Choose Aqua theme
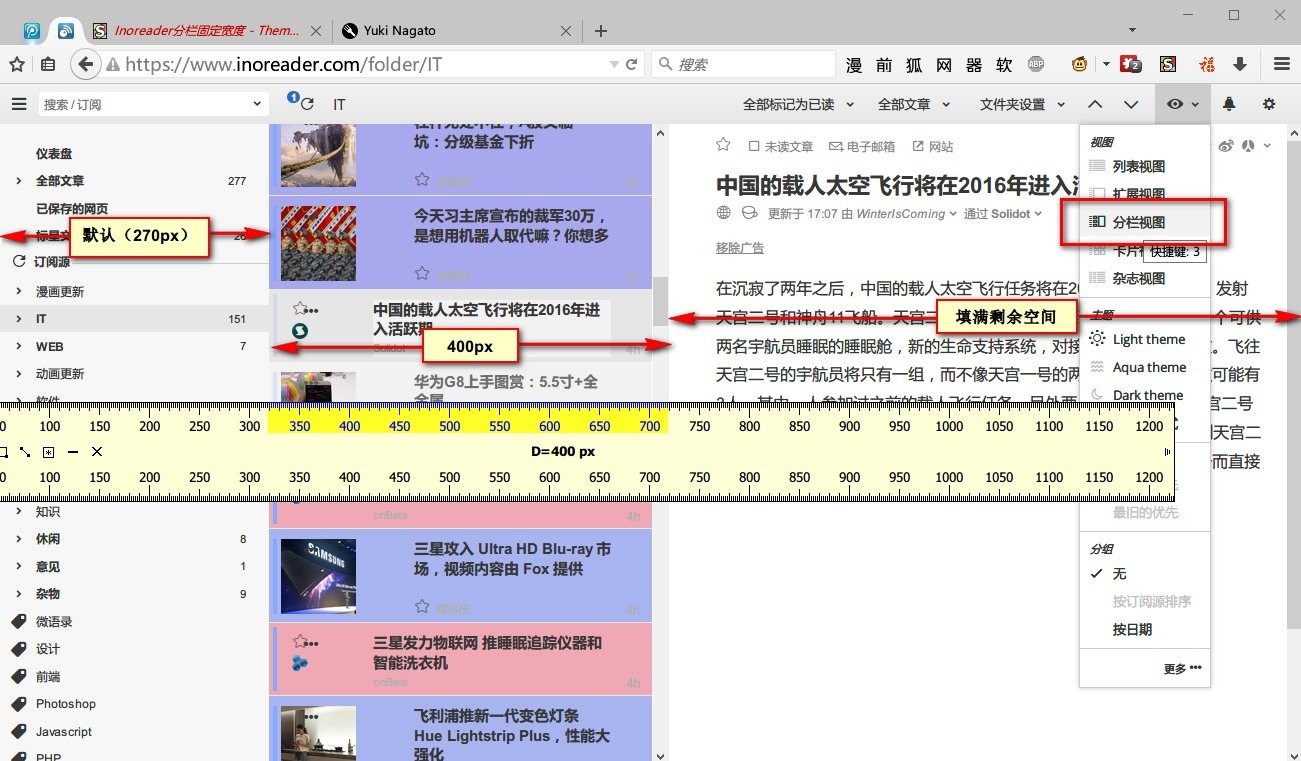Image resolution: width=1301 pixels, height=761 pixels. pos(1149,367)
